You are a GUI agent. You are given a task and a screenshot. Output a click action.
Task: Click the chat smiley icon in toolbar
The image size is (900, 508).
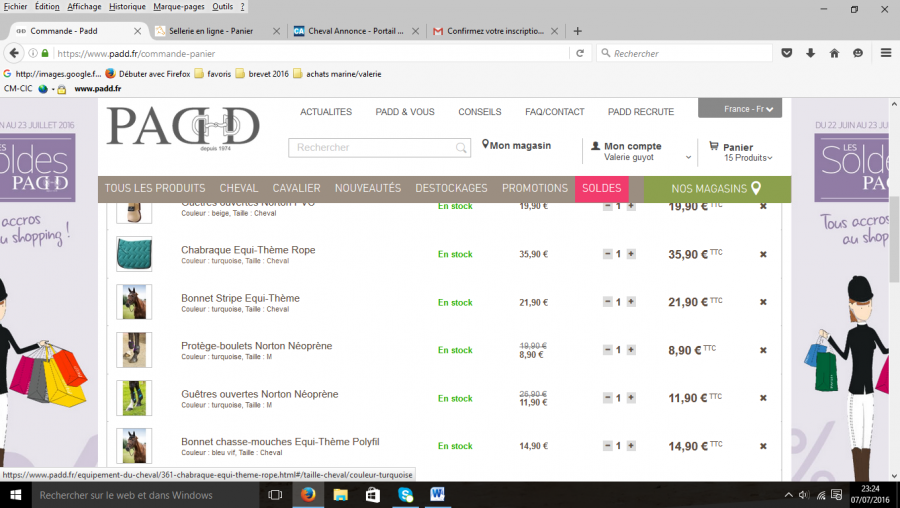[x=858, y=53]
